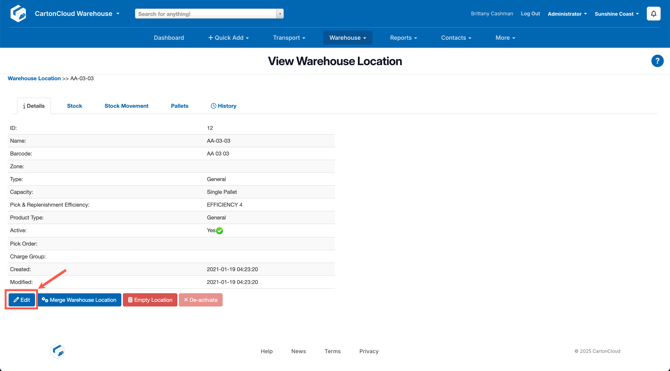Click the View Warehouse Location heading
Screen dimensions: 670x371
click(x=335, y=61)
